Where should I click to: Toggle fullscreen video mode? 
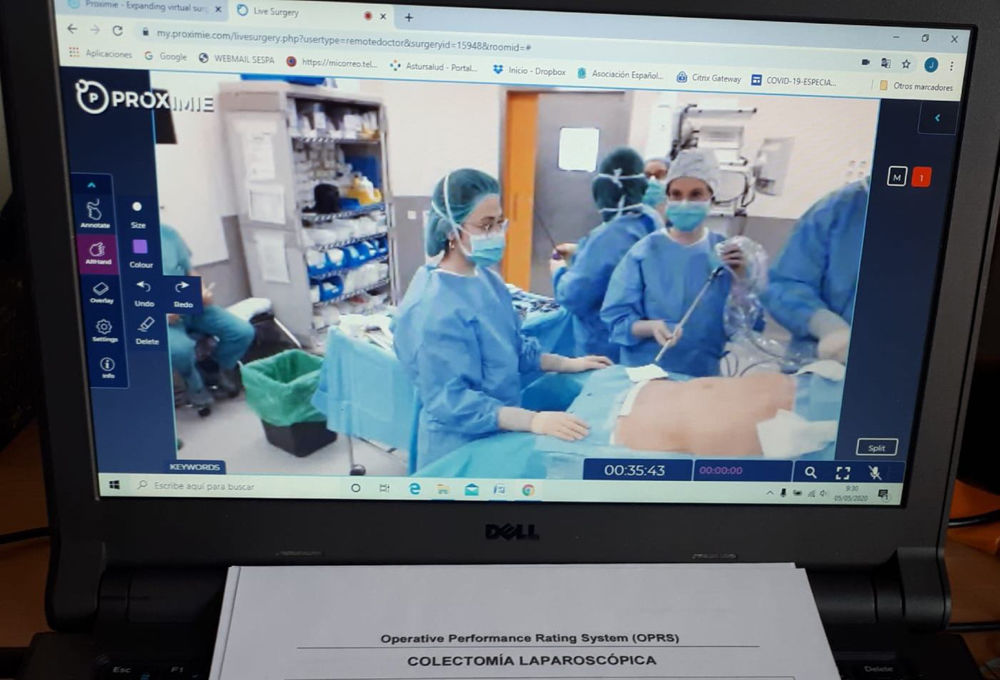click(x=843, y=473)
